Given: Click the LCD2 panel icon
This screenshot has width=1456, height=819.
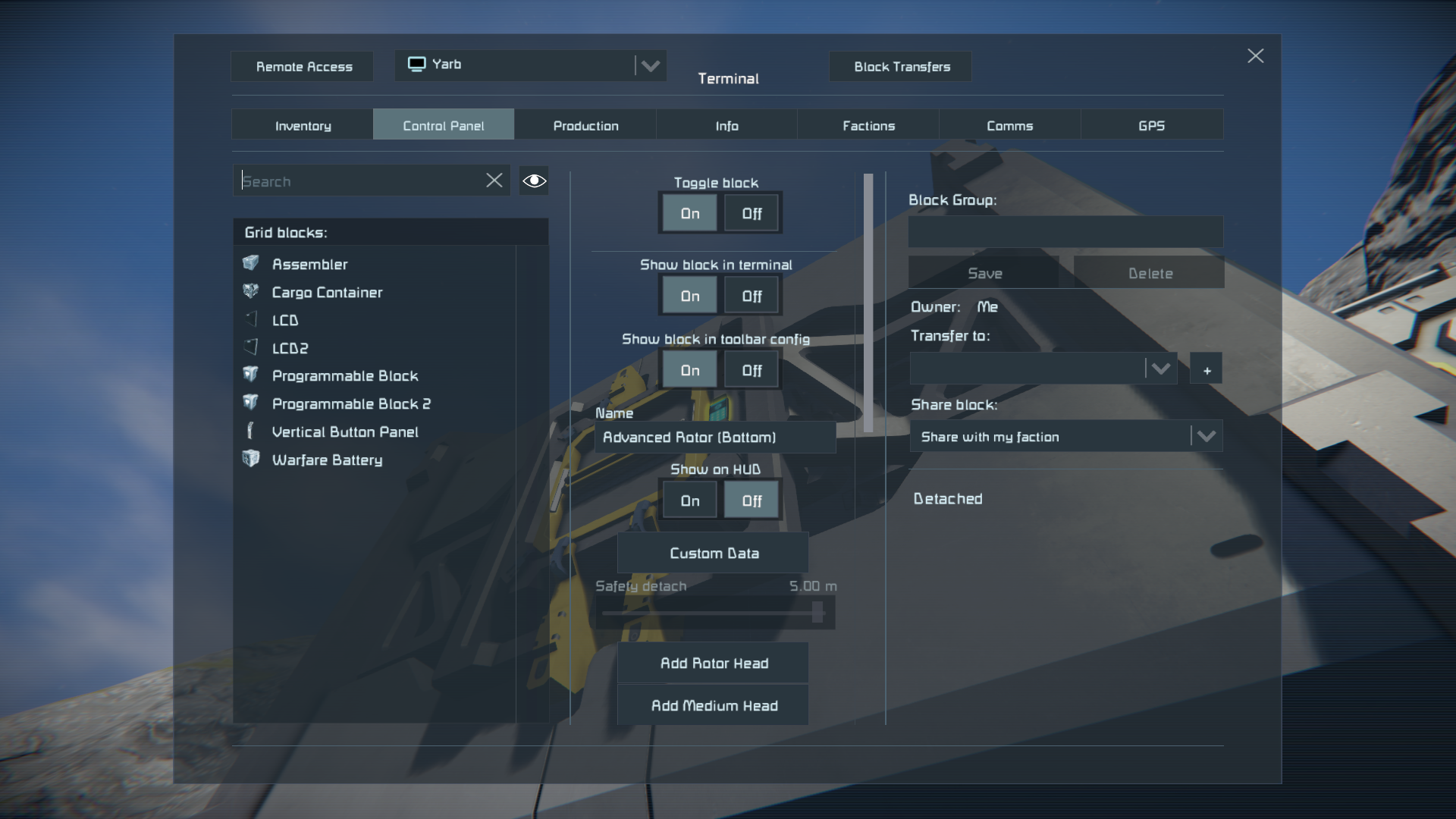Looking at the screenshot, I should [251, 347].
